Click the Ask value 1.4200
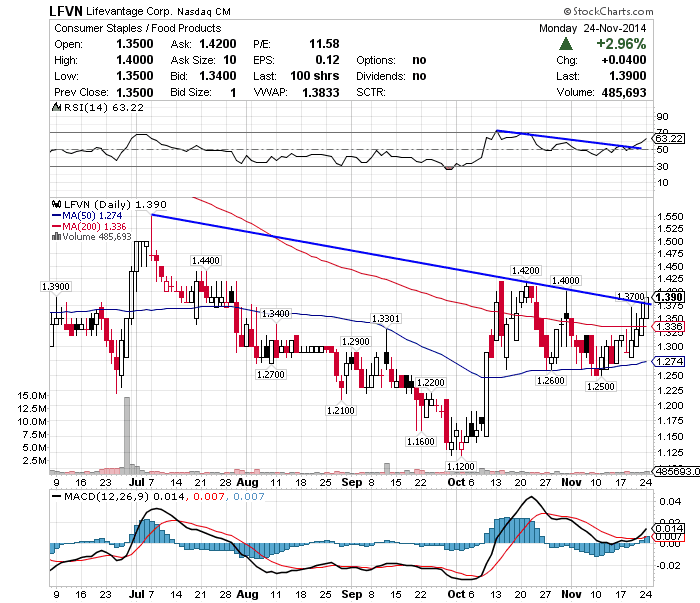This screenshot has height=603, width=700. tap(217, 44)
